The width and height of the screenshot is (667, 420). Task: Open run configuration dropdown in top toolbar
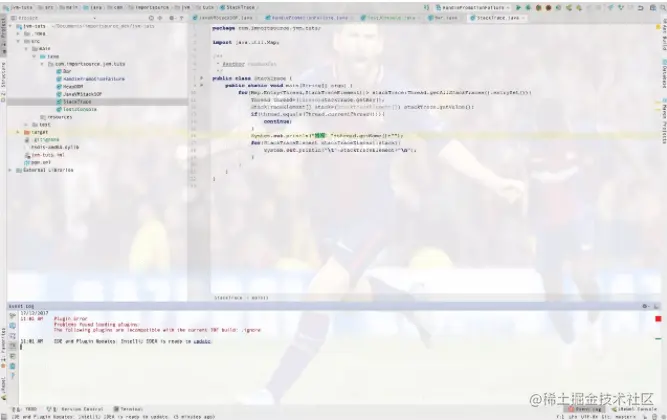[473, 8]
